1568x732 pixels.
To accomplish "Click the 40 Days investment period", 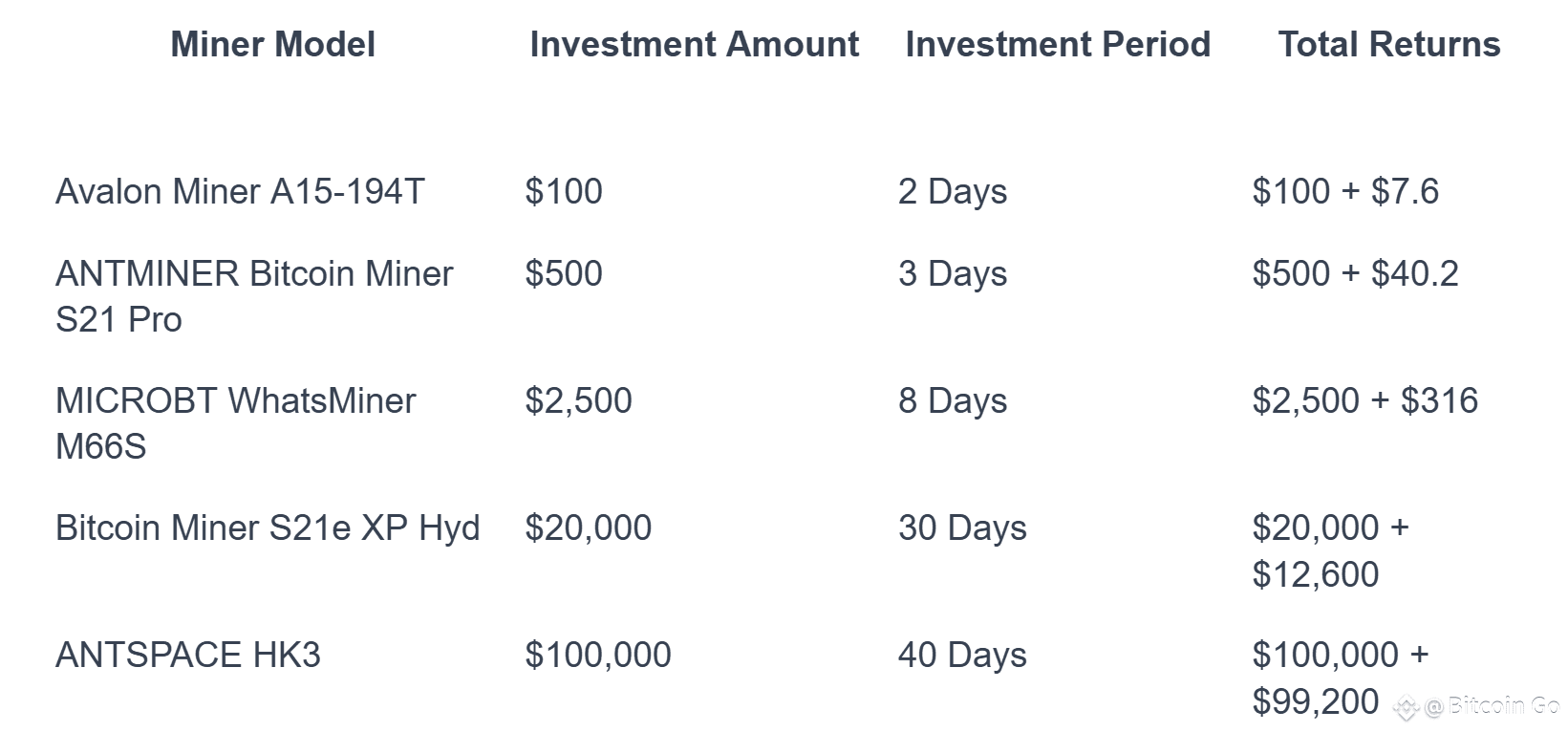I will coord(961,656).
